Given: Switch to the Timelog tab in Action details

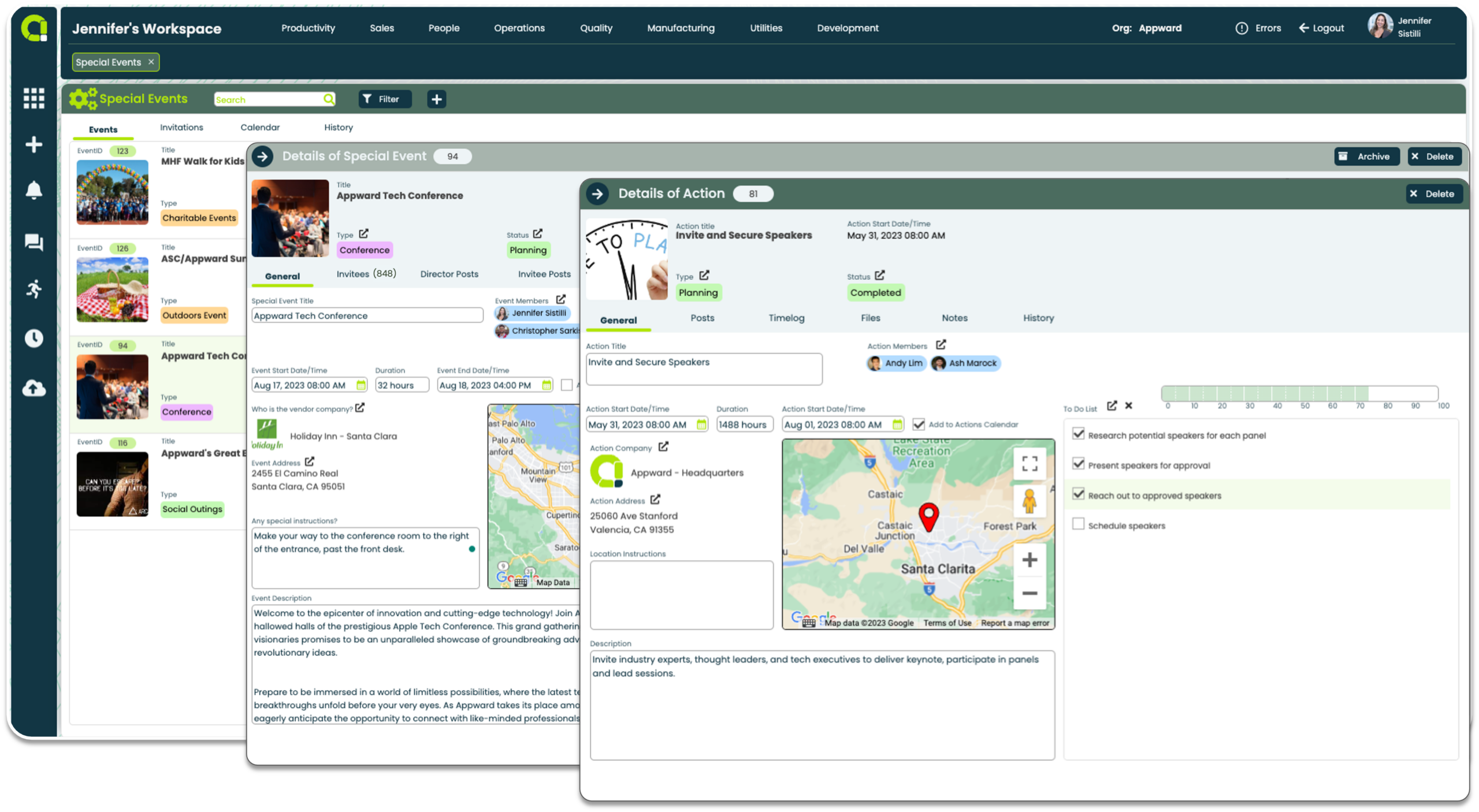Looking at the screenshot, I should pos(786,318).
